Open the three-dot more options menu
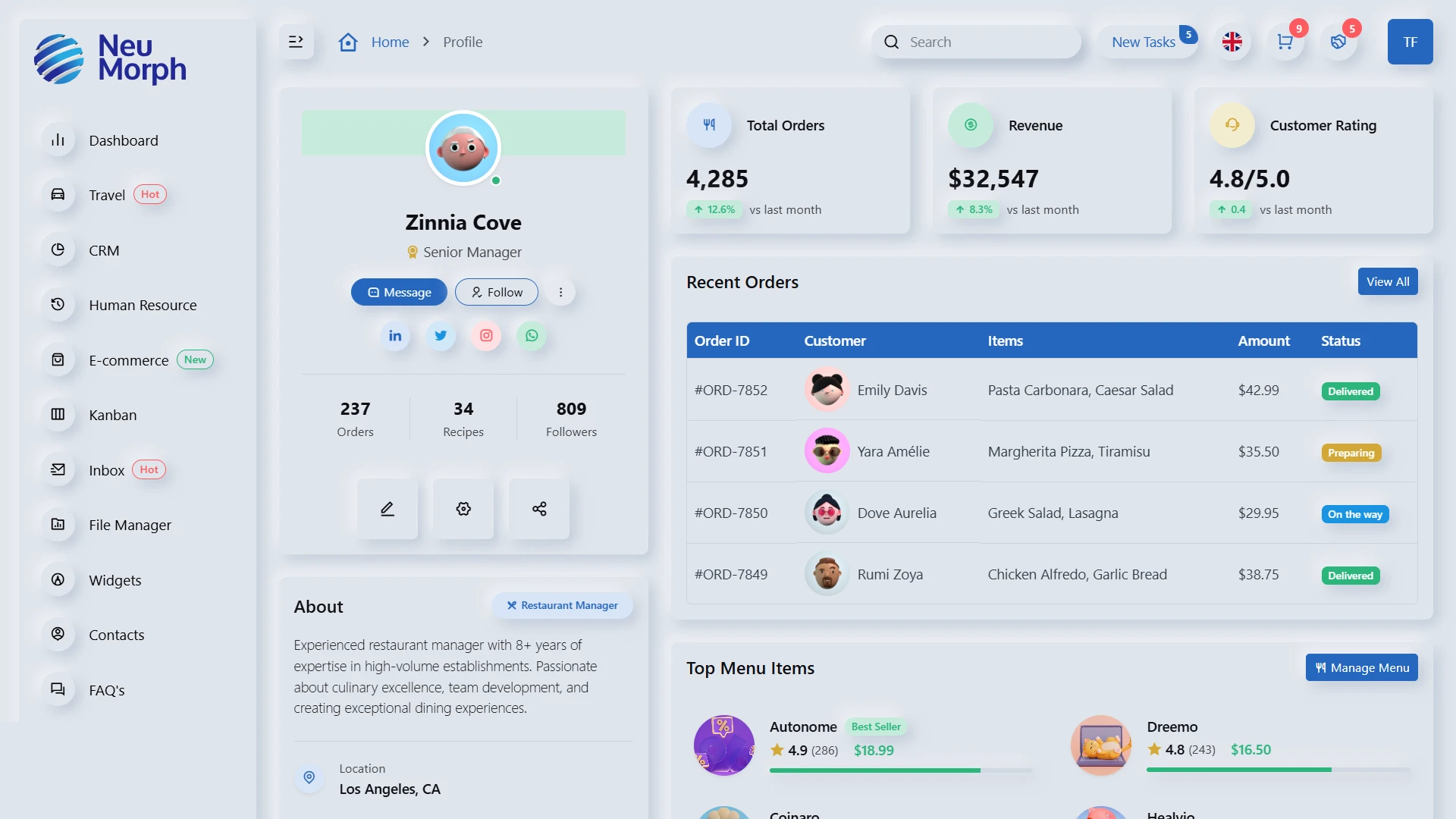The image size is (1456, 819). tap(560, 293)
